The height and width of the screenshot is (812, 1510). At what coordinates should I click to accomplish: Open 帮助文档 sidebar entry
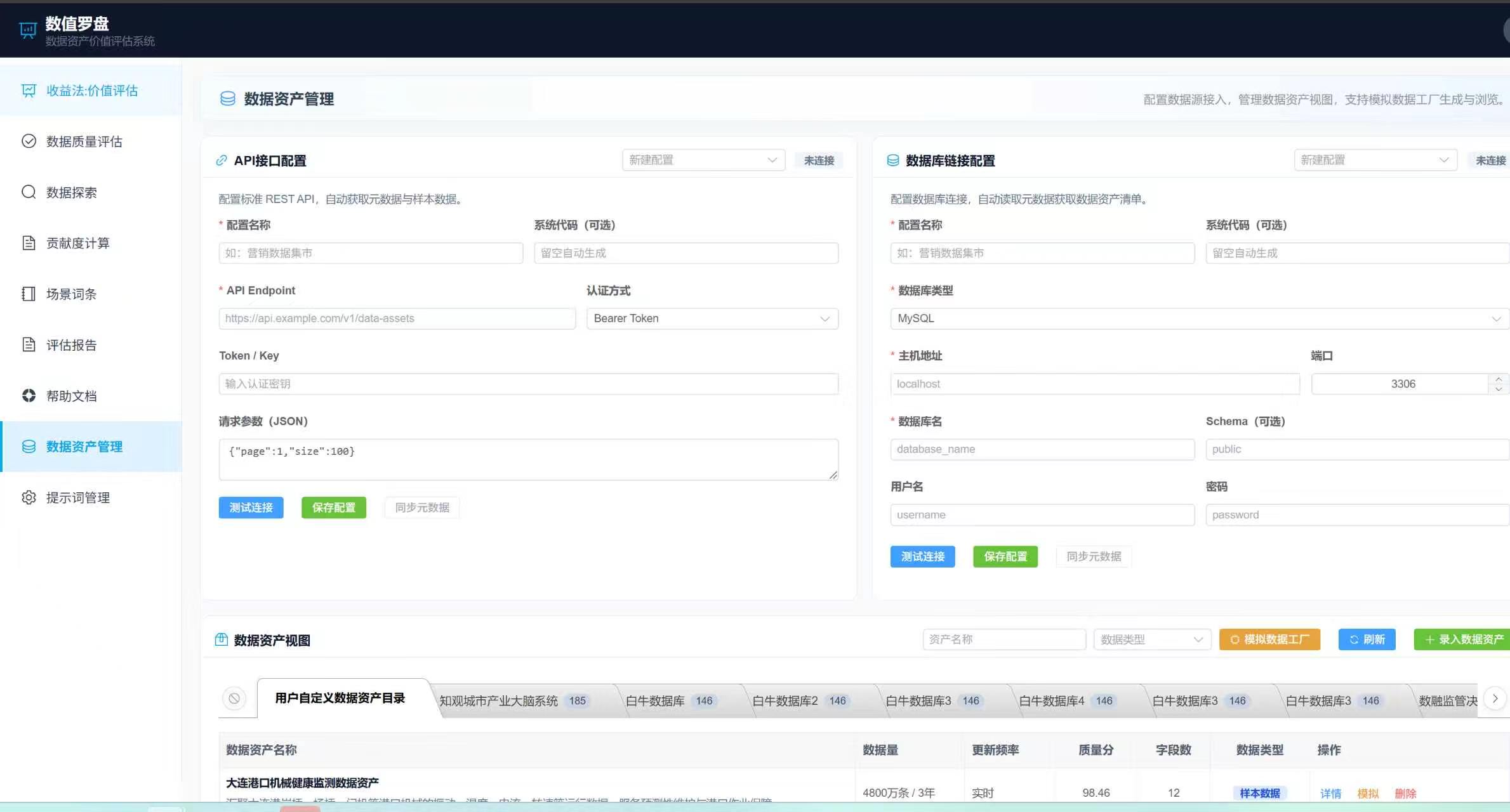coord(91,395)
